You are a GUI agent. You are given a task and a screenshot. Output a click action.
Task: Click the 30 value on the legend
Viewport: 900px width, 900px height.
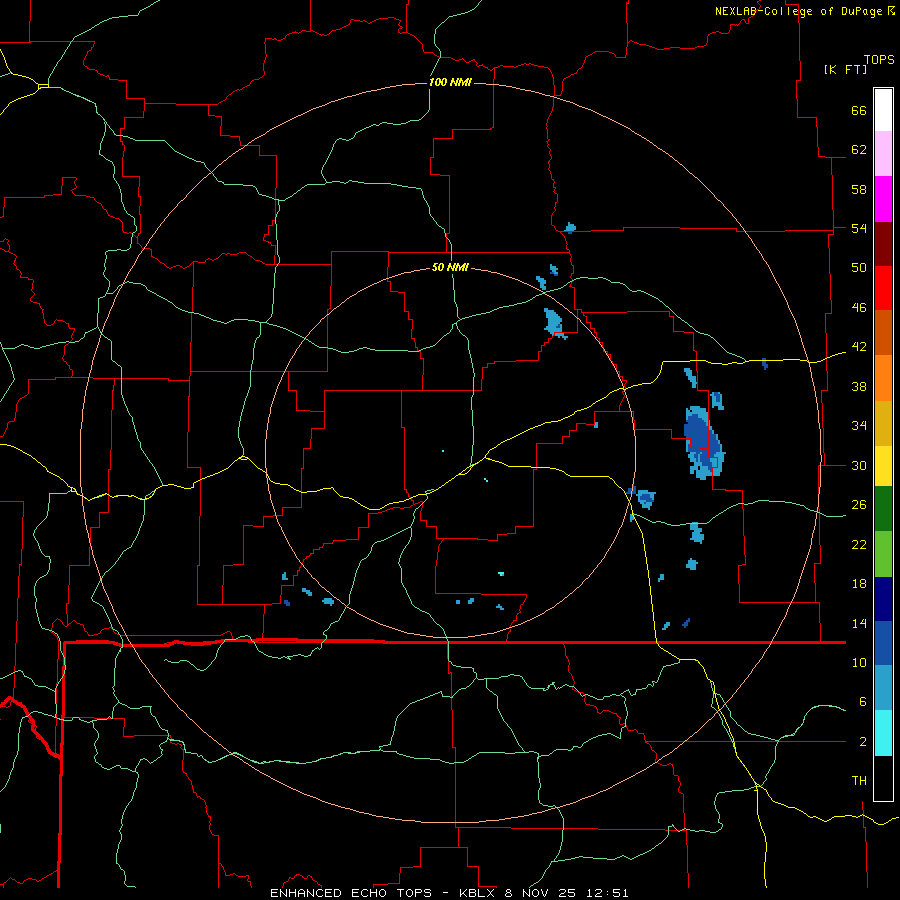click(859, 465)
